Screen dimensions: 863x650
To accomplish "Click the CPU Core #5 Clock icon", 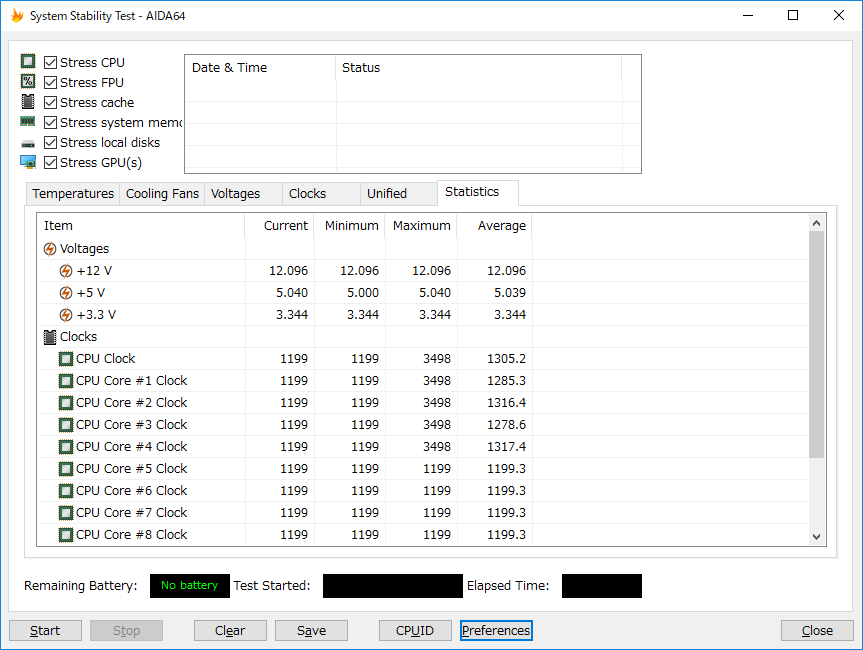I will click(x=65, y=469).
